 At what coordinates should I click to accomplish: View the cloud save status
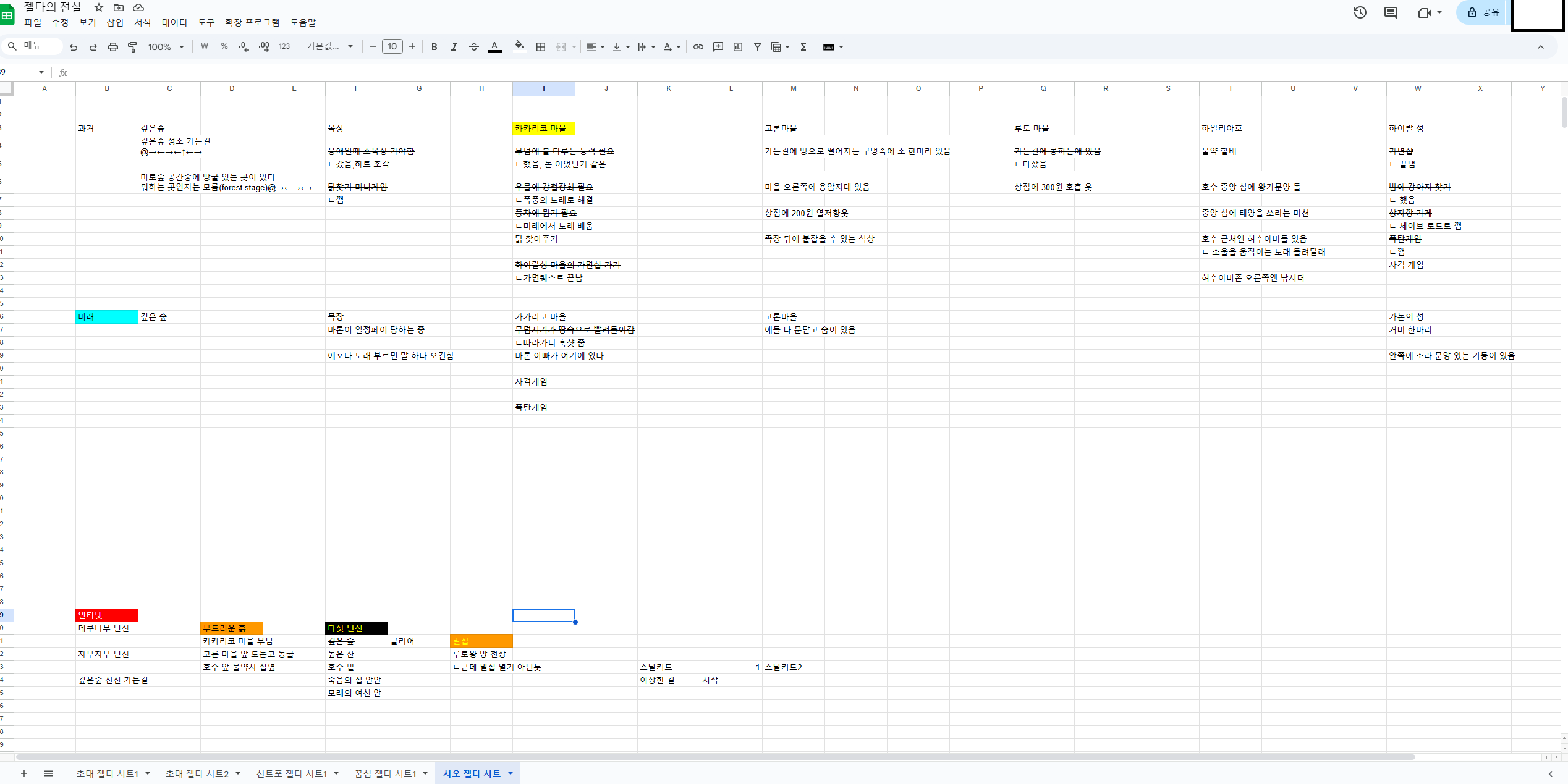[138, 7]
